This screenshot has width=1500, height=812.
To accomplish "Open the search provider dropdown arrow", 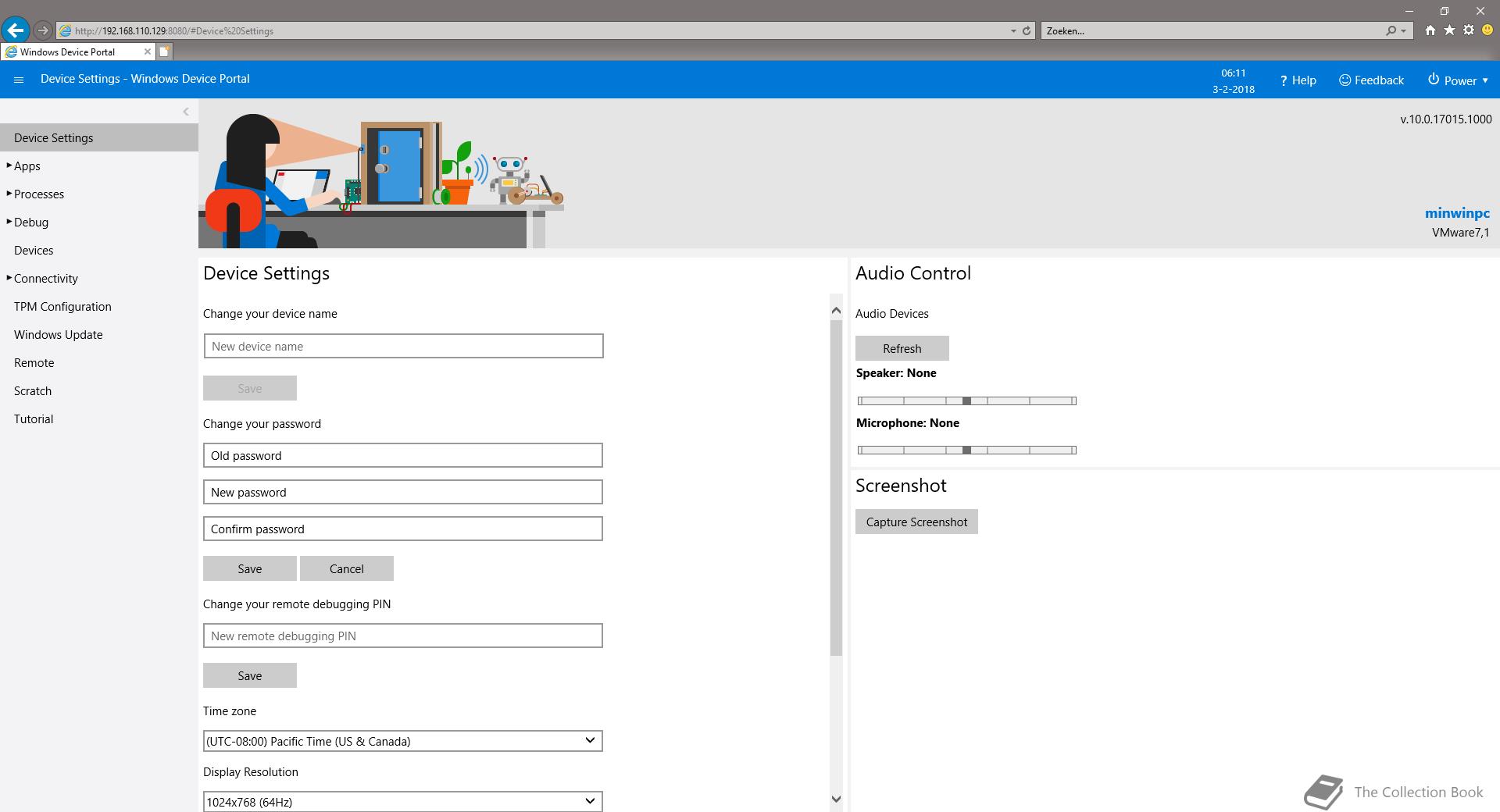I will pyautogui.click(x=1404, y=31).
